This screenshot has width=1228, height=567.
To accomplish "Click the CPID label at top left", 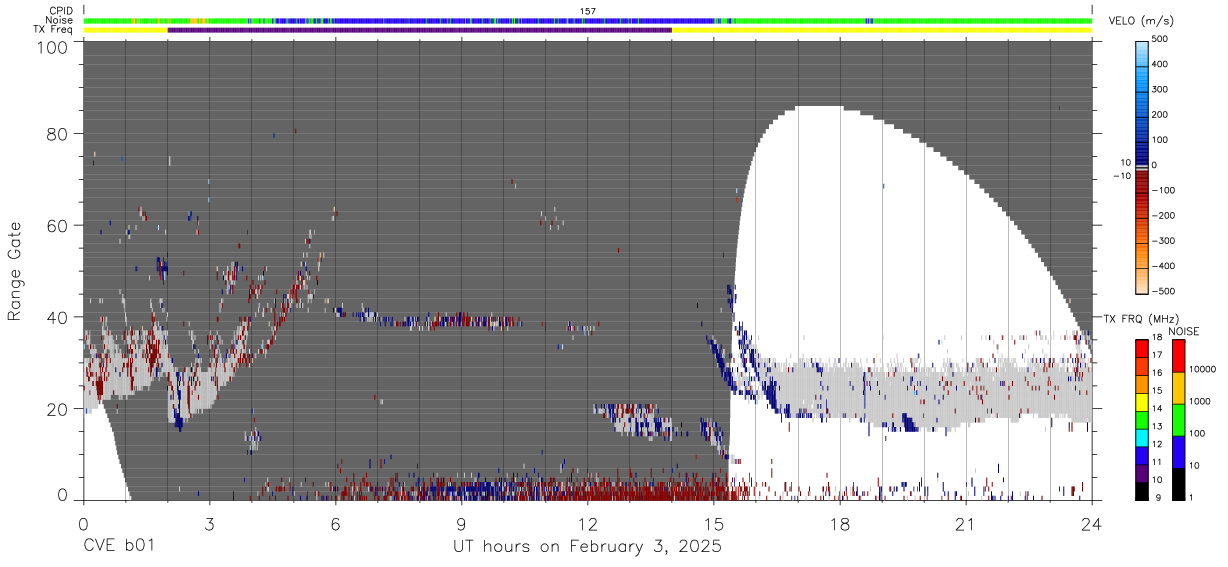I will point(61,11).
